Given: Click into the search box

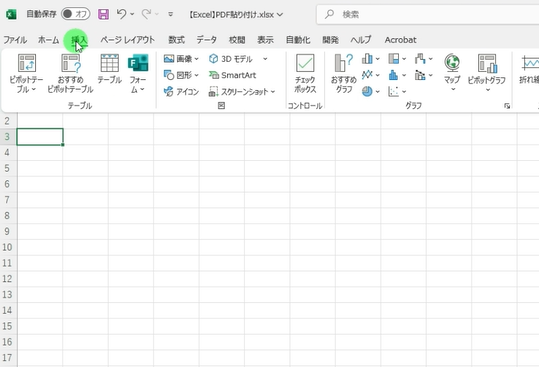Looking at the screenshot, I should 428,14.
